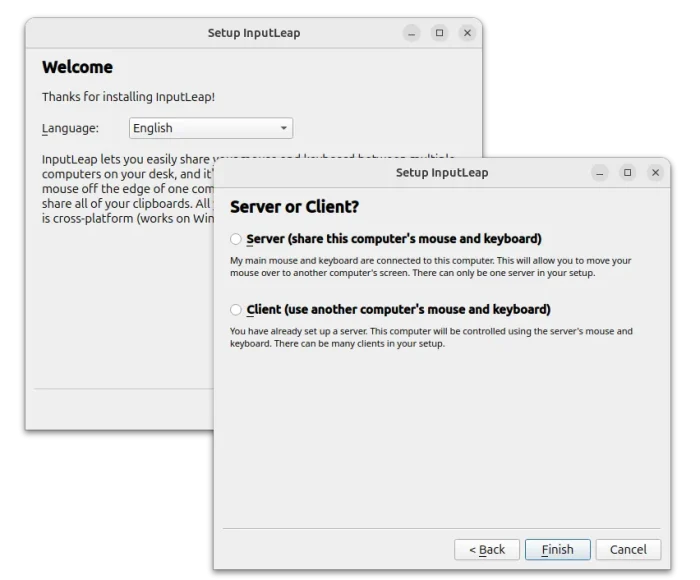The height and width of the screenshot is (580, 700).
Task: Click the front window's 'Setup InputLeap' title bar
Action: 442,173
